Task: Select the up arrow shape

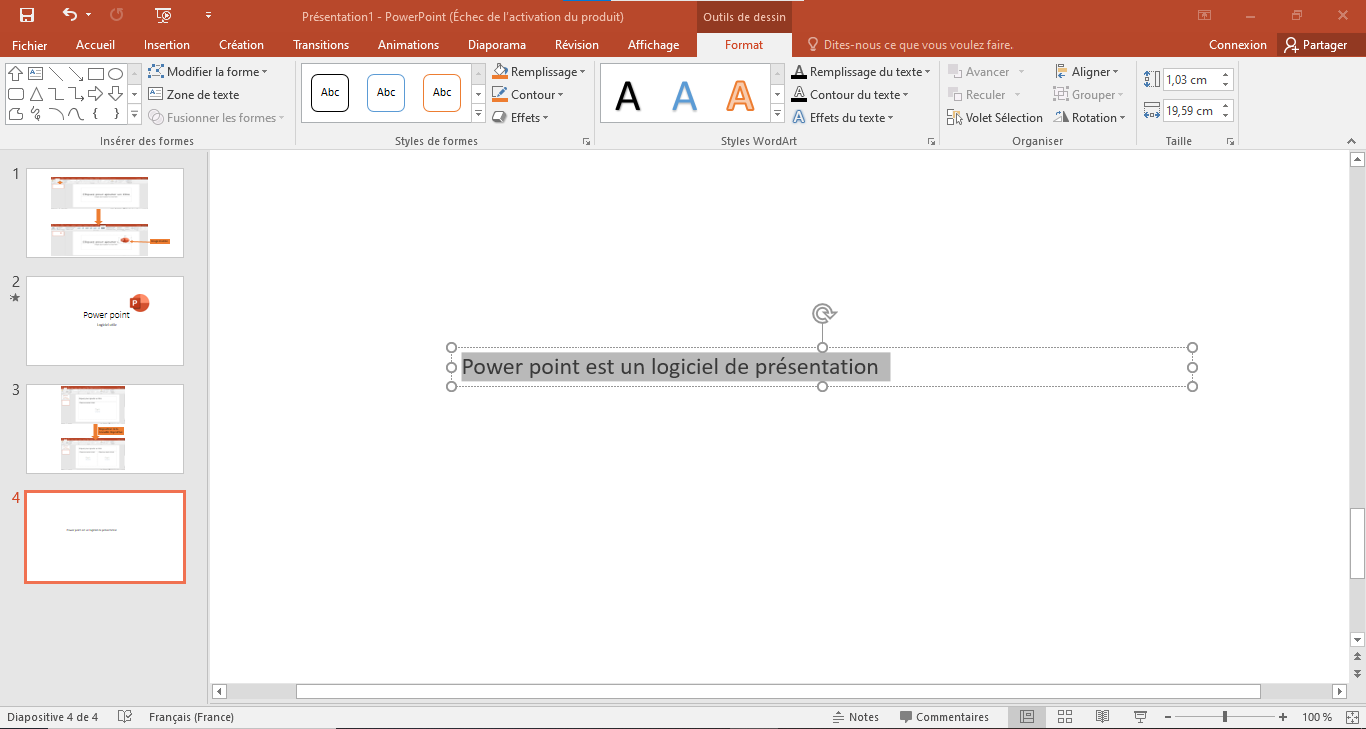Action: (15, 74)
